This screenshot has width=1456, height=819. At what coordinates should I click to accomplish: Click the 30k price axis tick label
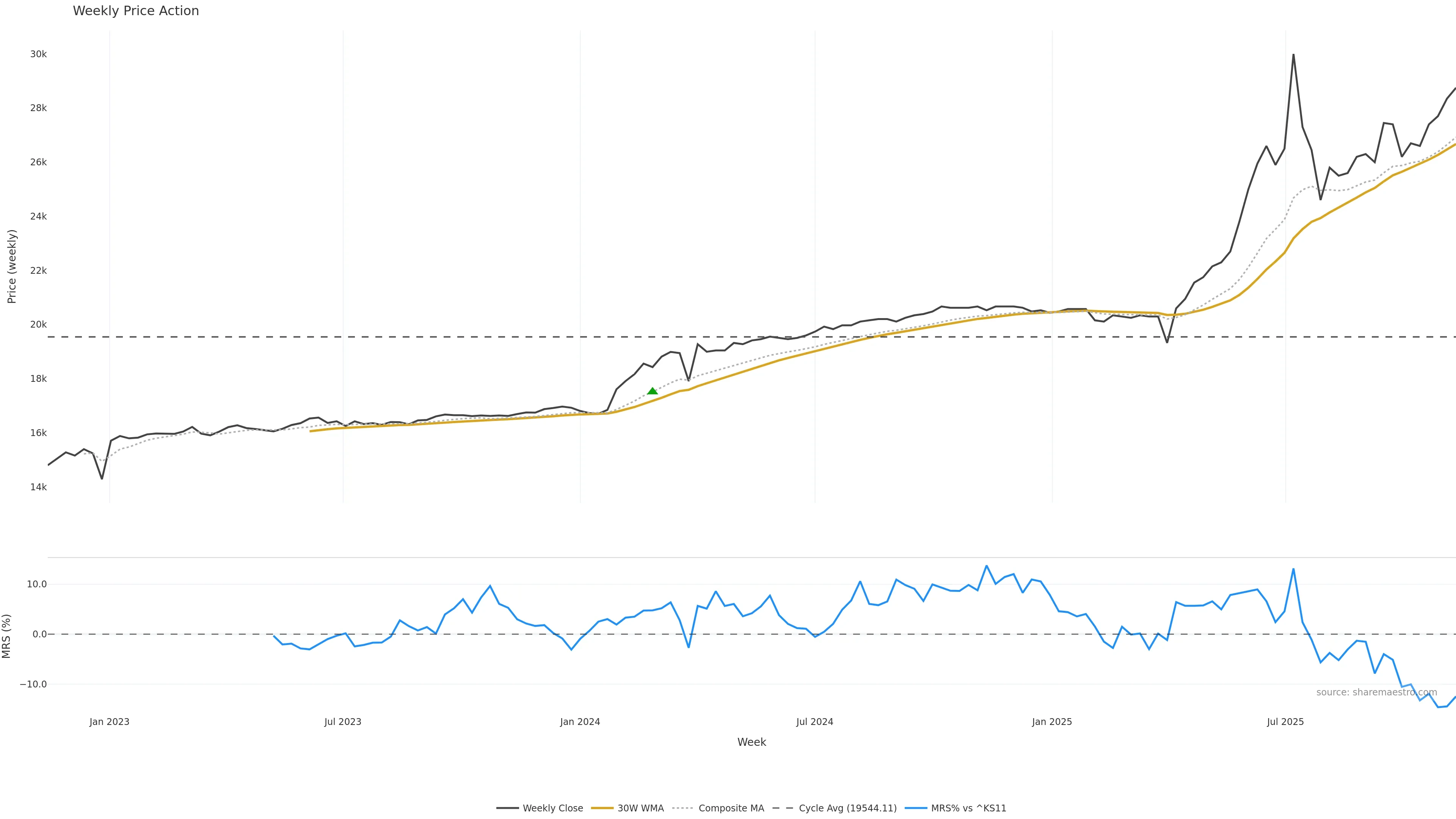(x=38, y=54)
